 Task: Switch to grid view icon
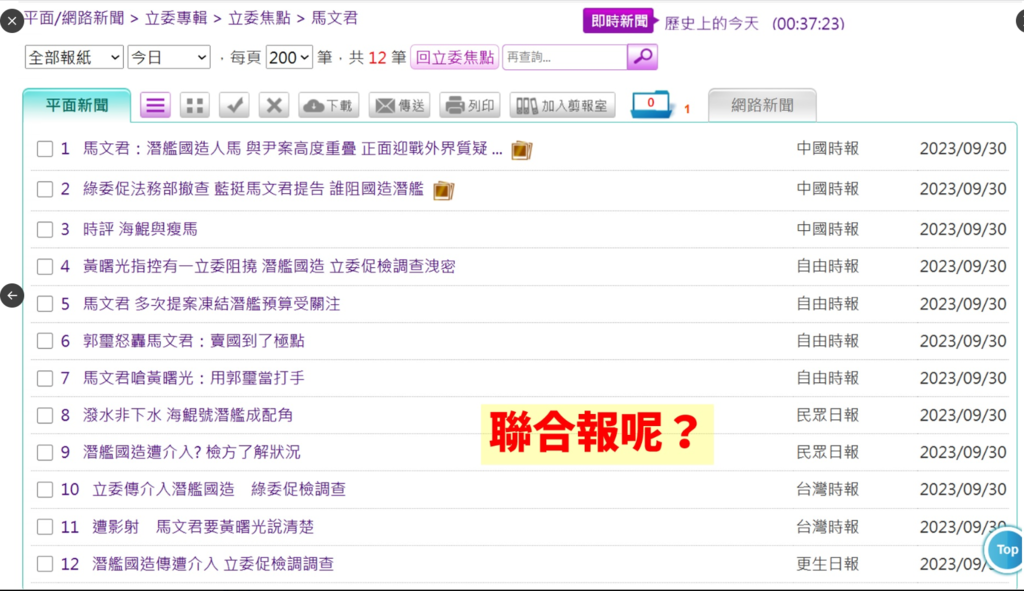pos(194,105)
